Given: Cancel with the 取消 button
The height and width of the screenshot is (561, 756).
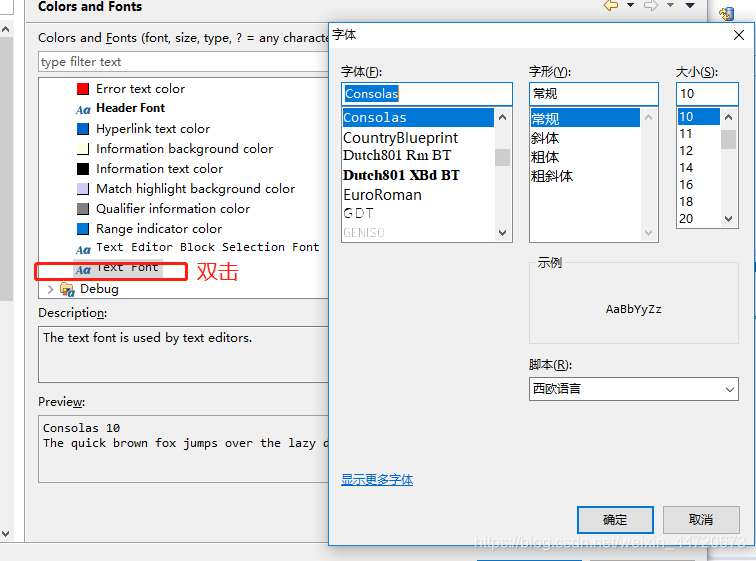Looking at the screenshot, I should [701, 520].
